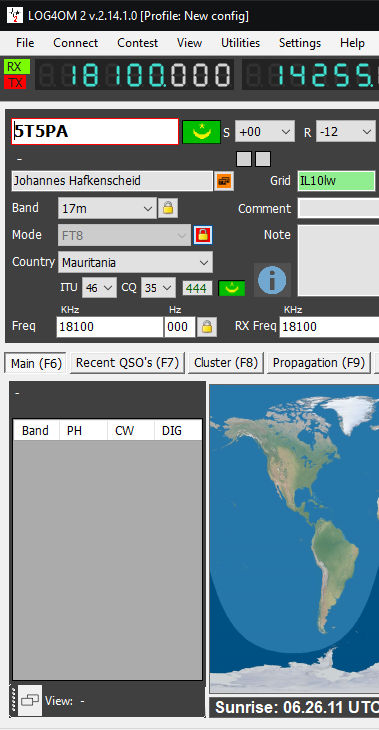The width and height of the screenshot is (379, 730).
Task: Click the Sunrise 06.26.11 UTC text
Action: (x=297, y=707)
